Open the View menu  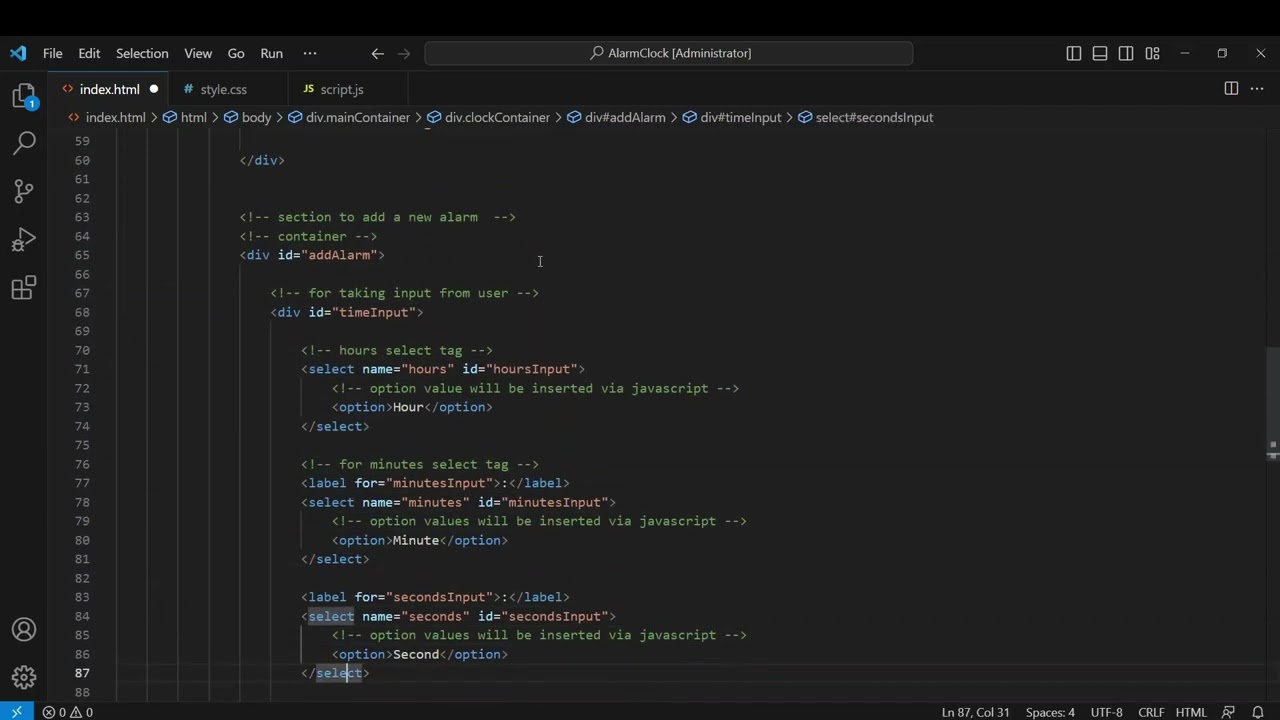click(198, 53)
